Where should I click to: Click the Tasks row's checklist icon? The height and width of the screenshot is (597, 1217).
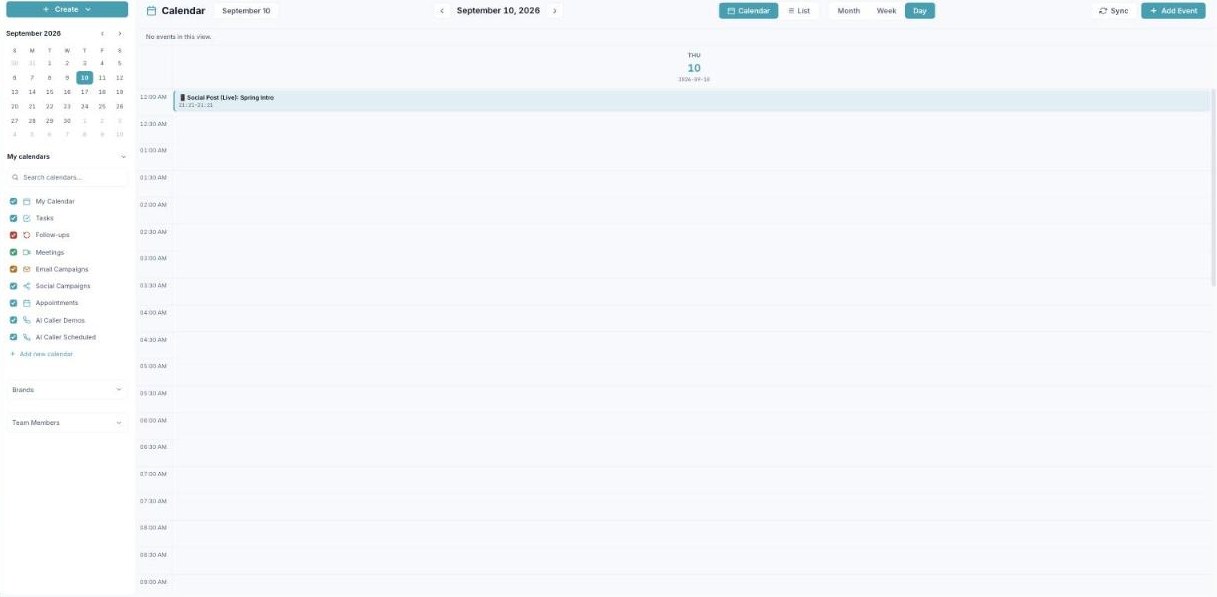(x=27, y=218)
